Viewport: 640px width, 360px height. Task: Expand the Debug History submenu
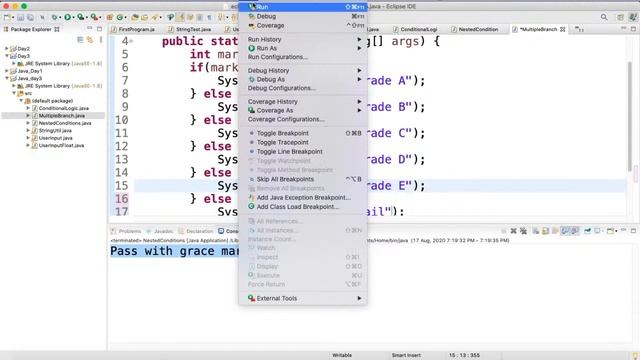303,71
